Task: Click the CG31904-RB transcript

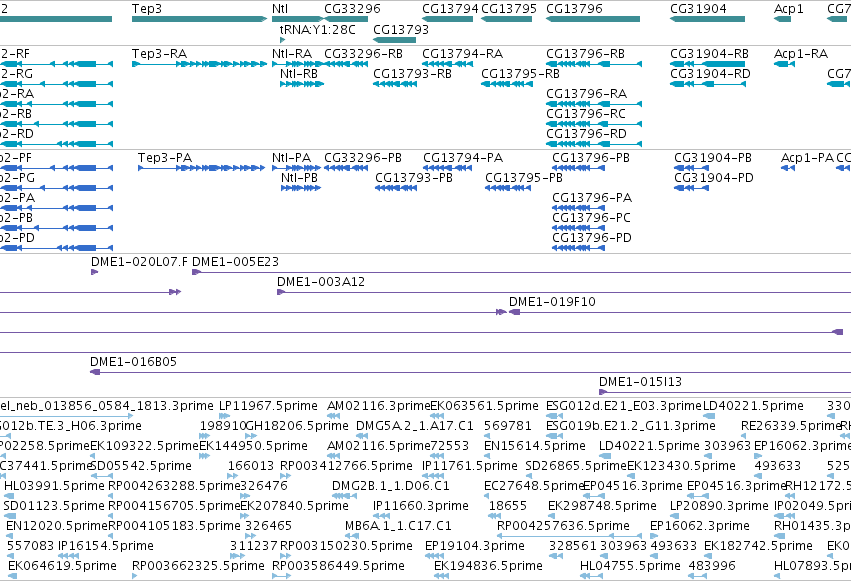Action: click(x=708, y=64)
